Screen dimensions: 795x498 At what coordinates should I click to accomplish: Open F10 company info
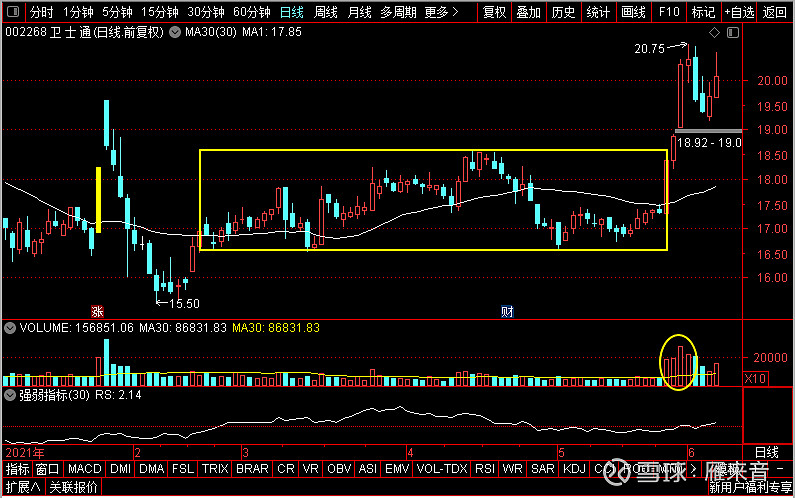669,12
